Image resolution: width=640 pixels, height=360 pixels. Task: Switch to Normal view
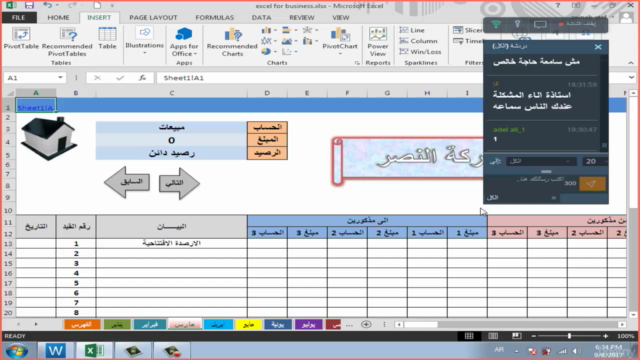pos(469,336)
